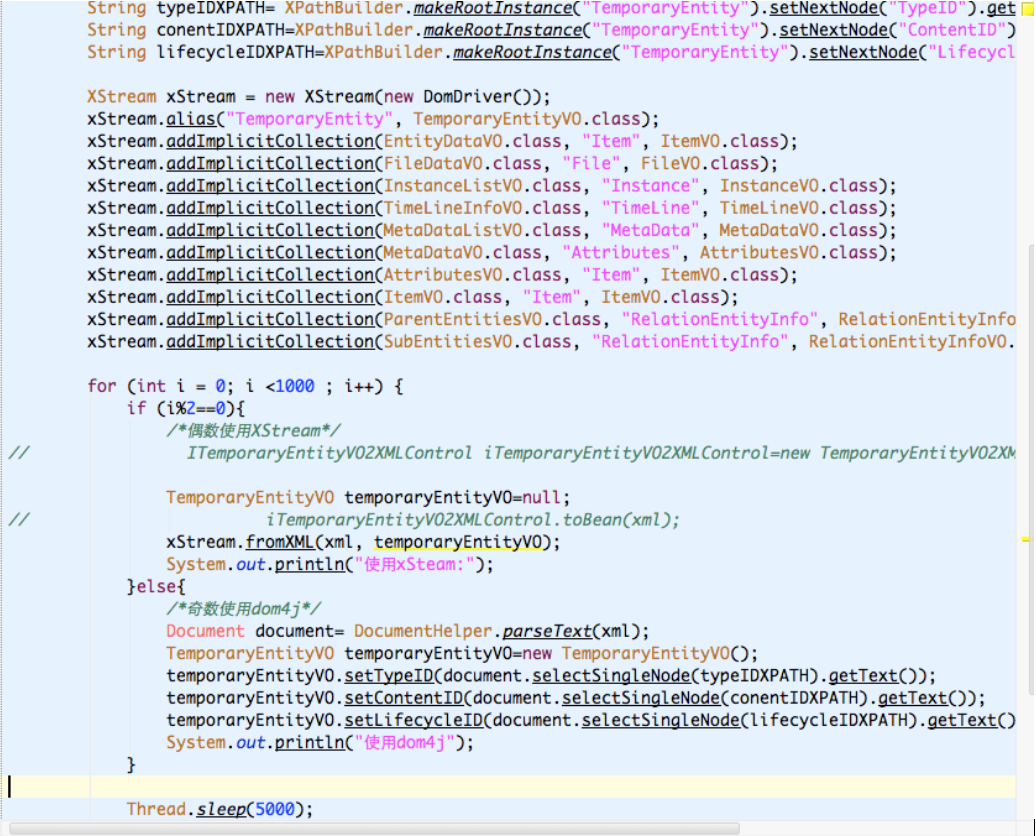Click the for loop keyword
The image size is (1036, 836).
click(101, 386)
